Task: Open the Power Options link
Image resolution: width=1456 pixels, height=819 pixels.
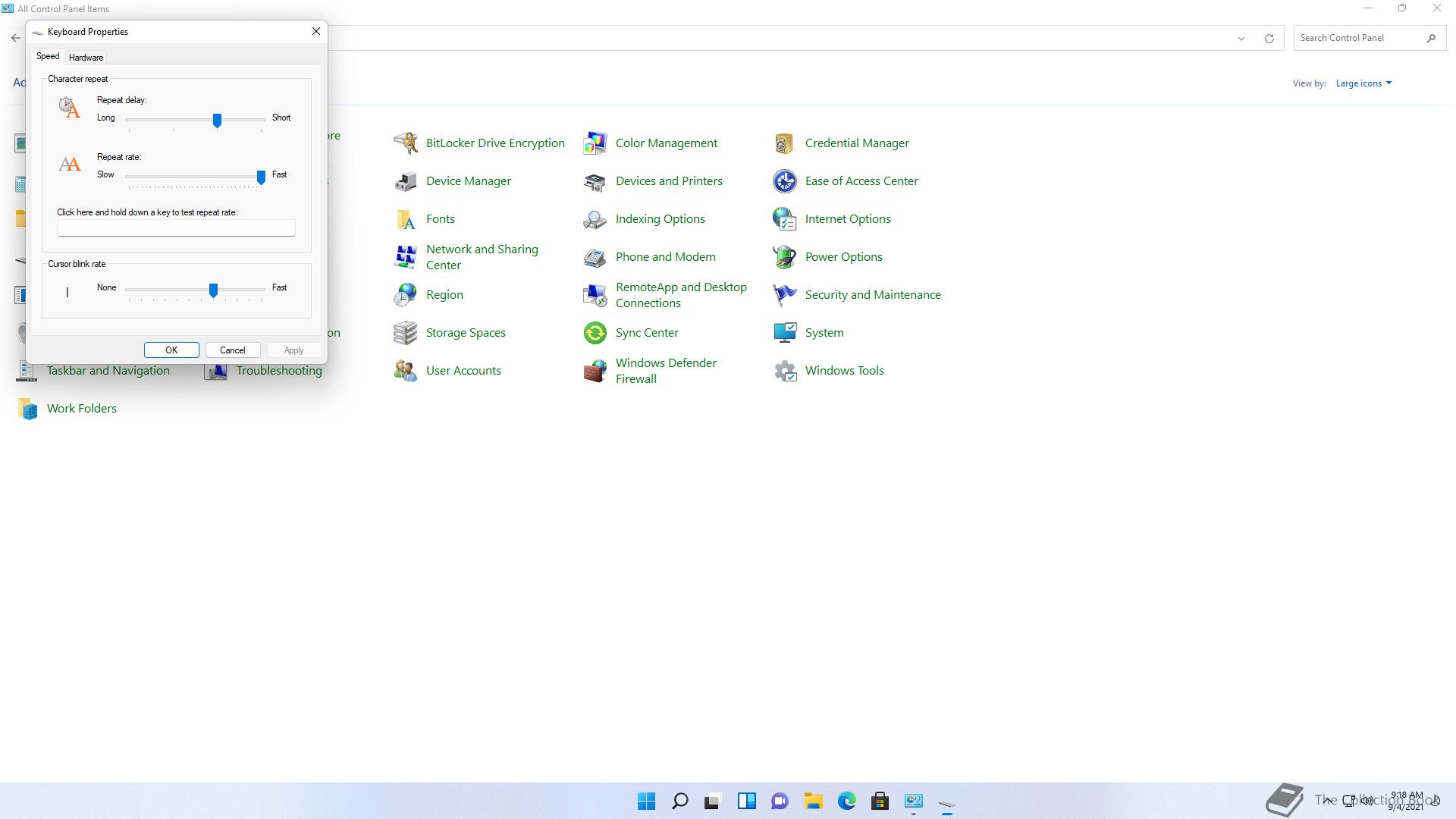Action: click(844, 256)
